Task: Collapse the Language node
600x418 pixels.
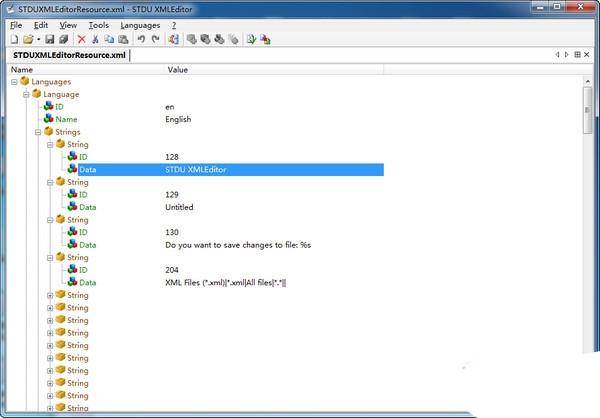Action: [x=26, y=95]
